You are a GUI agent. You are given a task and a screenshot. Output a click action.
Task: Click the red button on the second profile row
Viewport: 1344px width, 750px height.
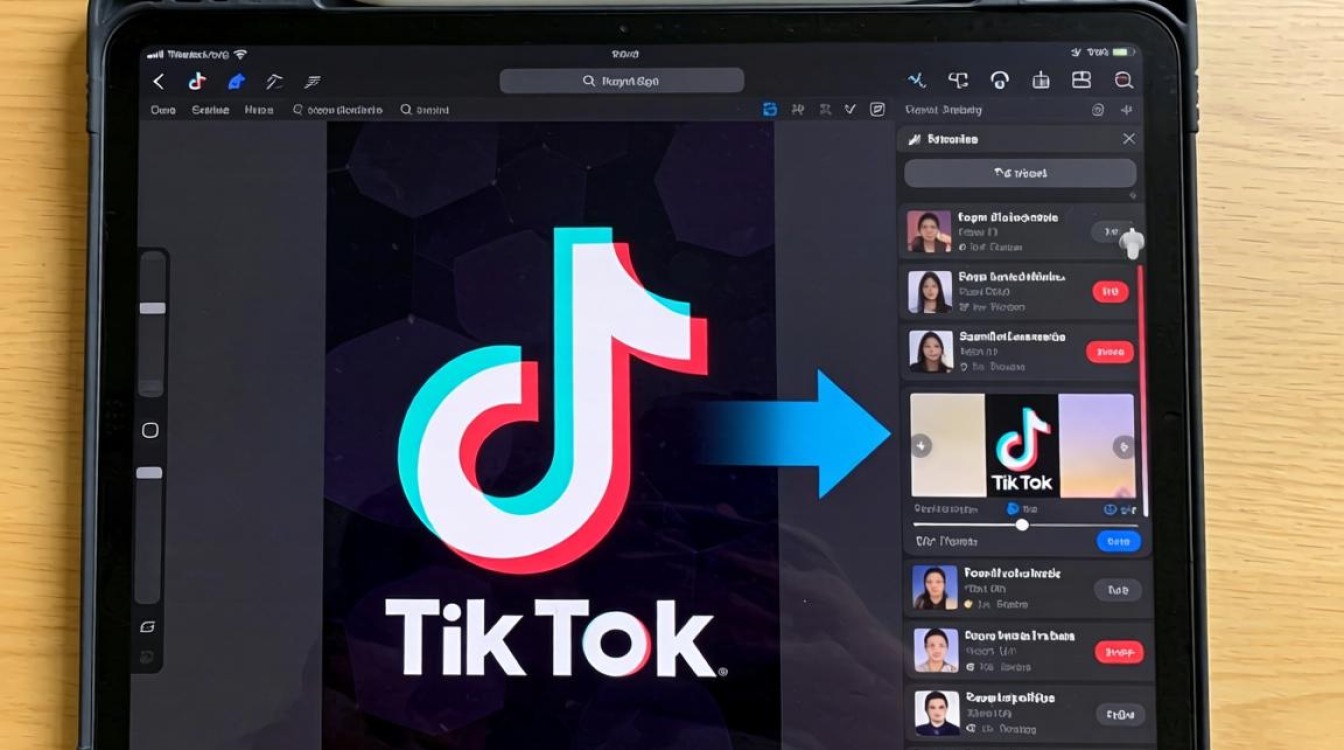click(1110, 292)
